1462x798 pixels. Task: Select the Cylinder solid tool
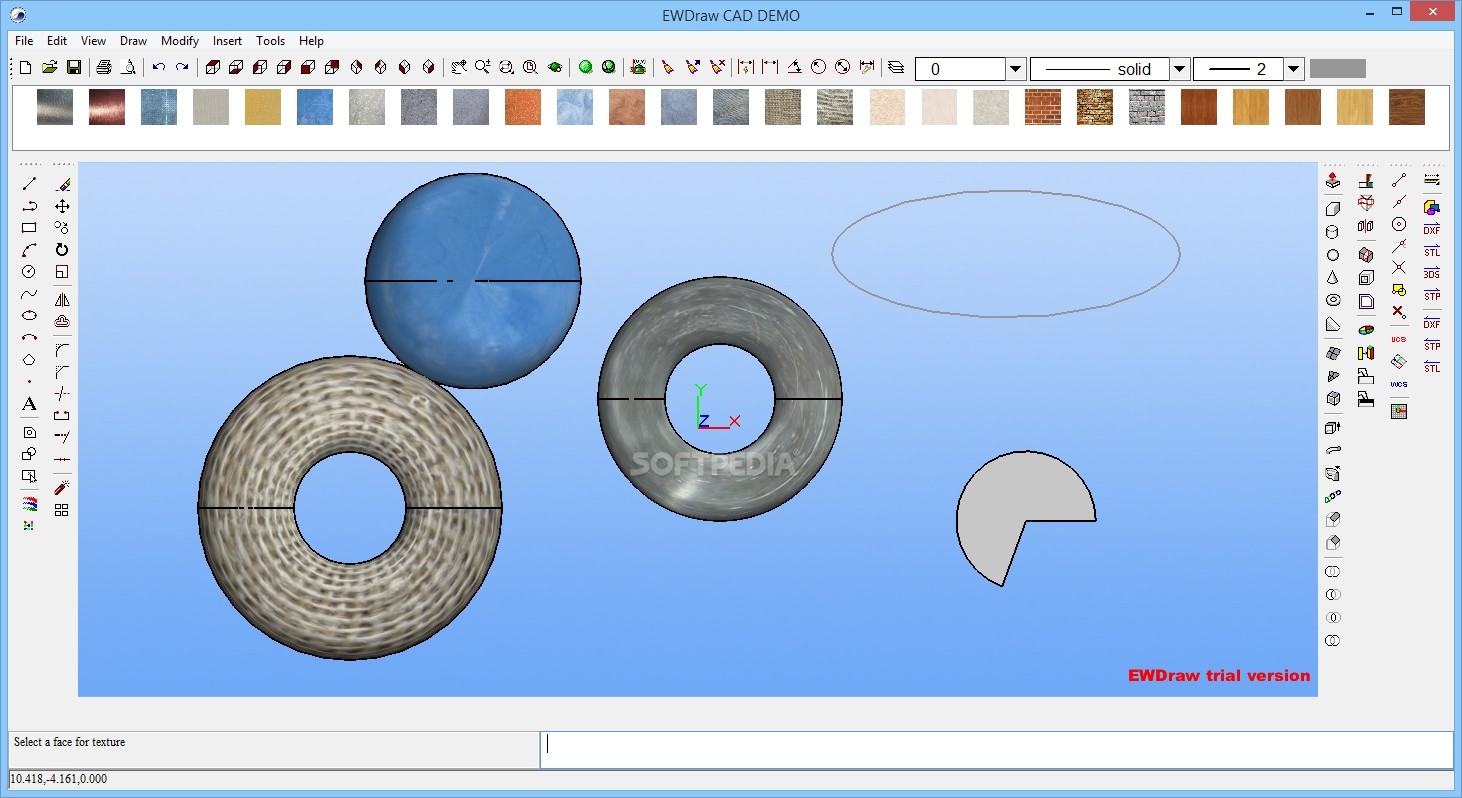tap(1333, 232)
